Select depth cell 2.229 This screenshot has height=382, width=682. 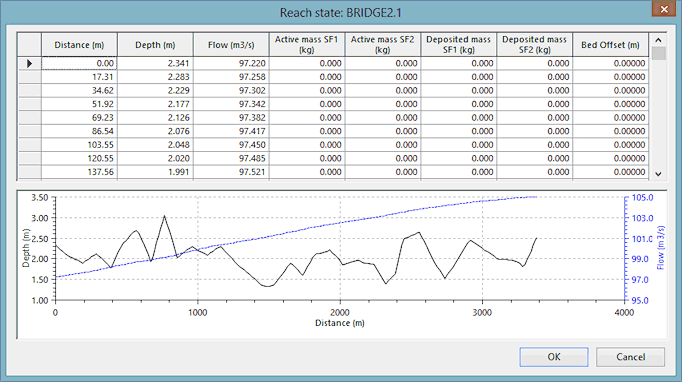pos(155,90)
